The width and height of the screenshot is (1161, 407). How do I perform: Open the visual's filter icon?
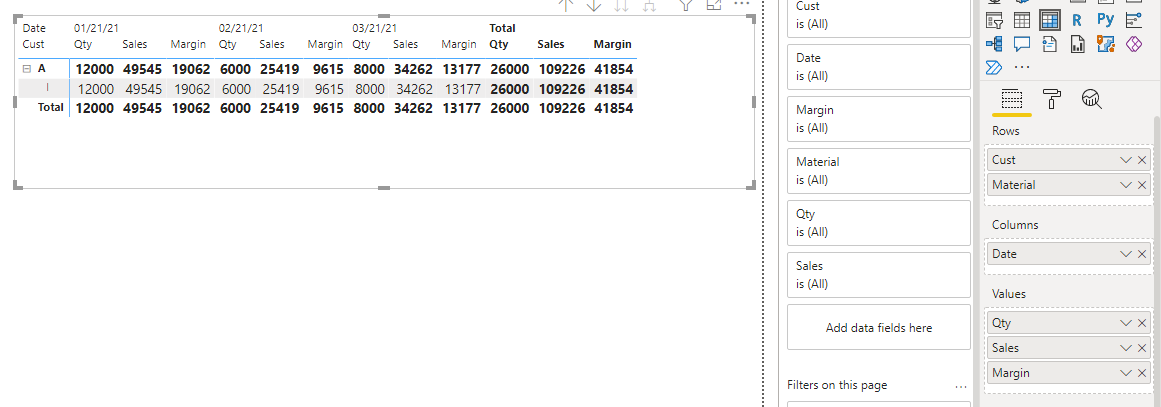(x=686, y=4)
